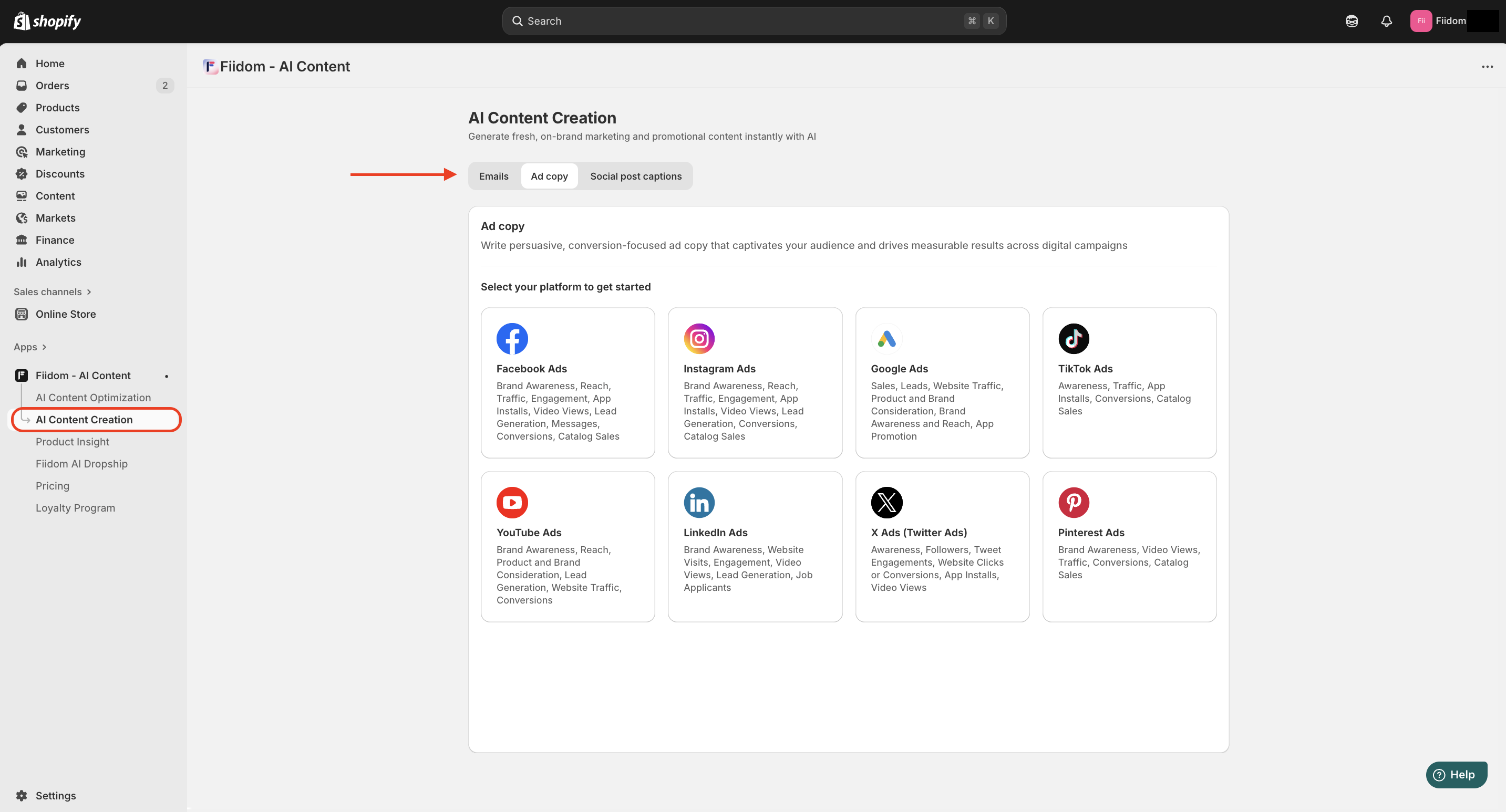Open Product Insight in sidebar
Screen dimensions: 1506x812
point(73,442)
